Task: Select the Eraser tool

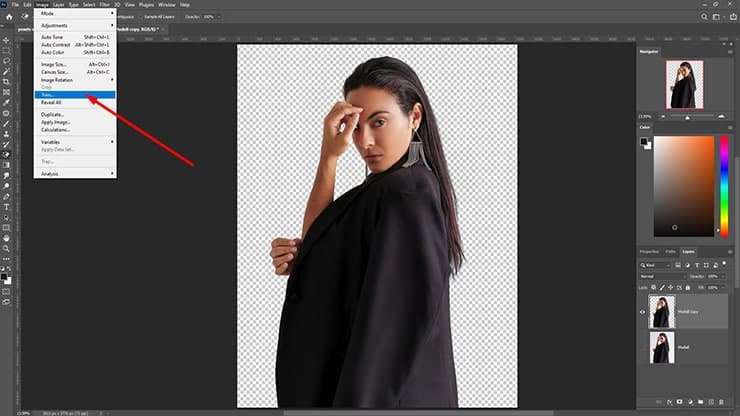Action: 6,155
